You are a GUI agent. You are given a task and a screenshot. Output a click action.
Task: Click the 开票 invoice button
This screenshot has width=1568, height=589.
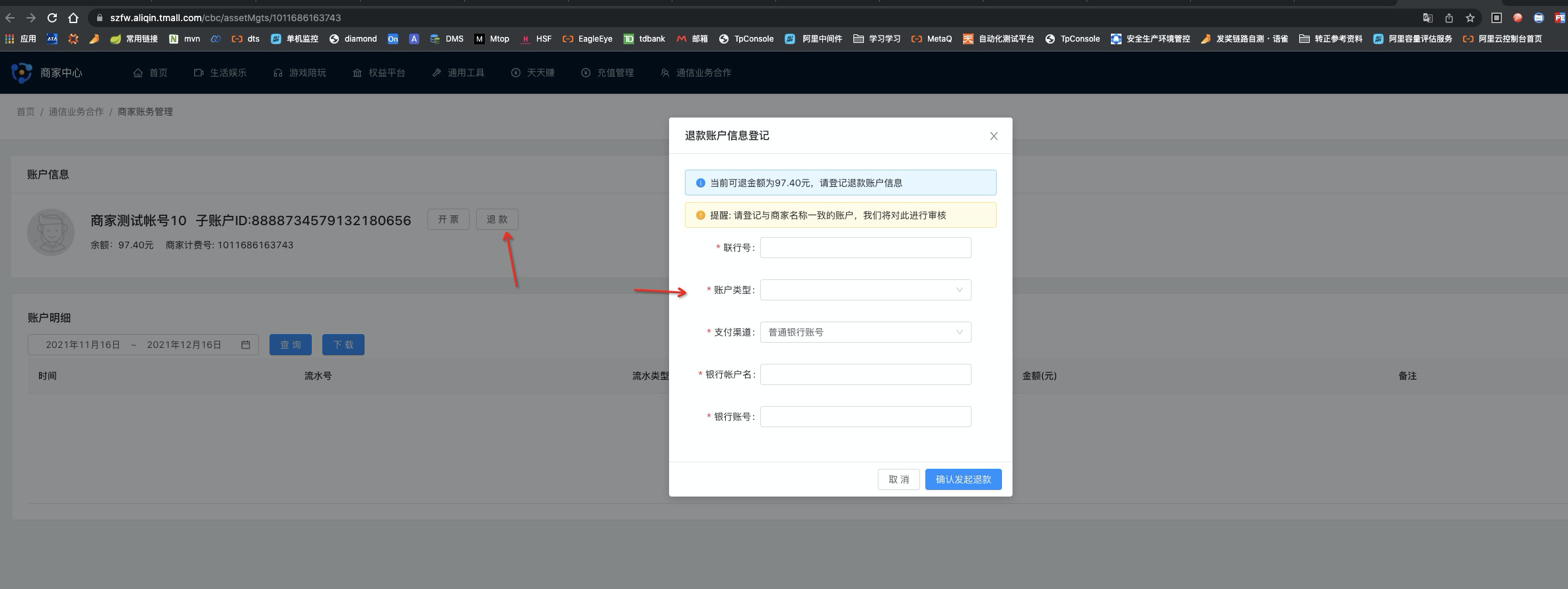pos(448,219)
